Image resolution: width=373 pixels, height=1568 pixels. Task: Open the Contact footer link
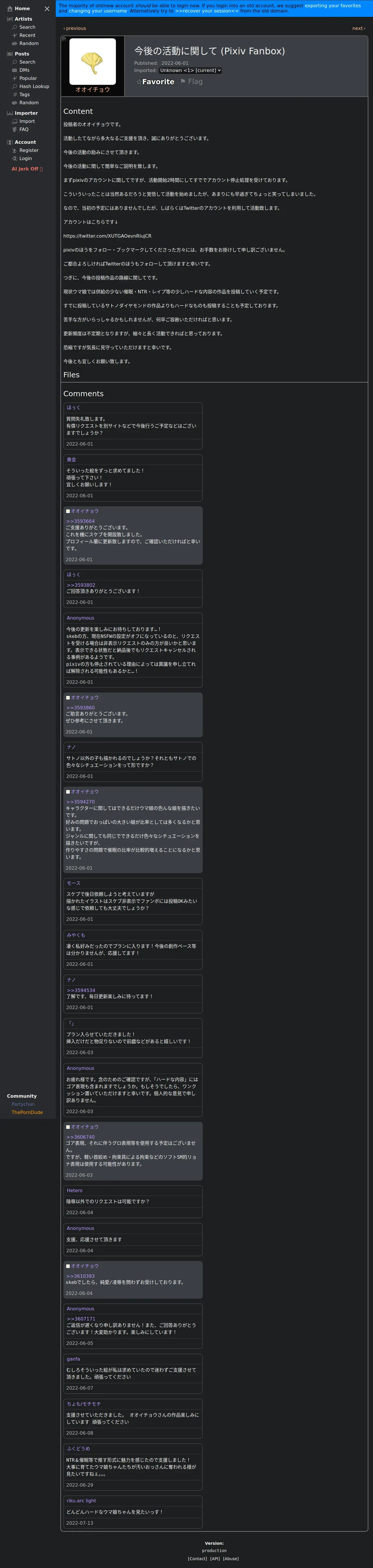(x=197, y=1559)
